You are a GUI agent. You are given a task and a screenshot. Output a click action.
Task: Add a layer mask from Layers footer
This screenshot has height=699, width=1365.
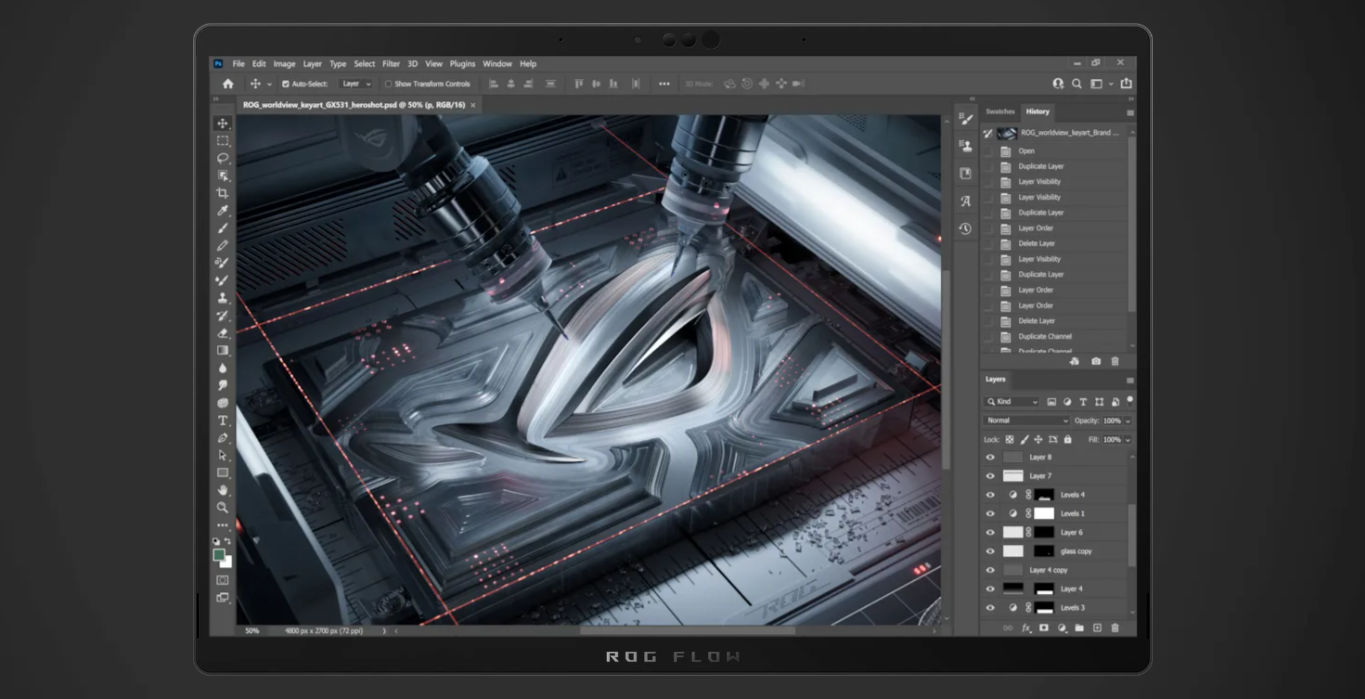pyautogui.click(x=1043, y=628)
